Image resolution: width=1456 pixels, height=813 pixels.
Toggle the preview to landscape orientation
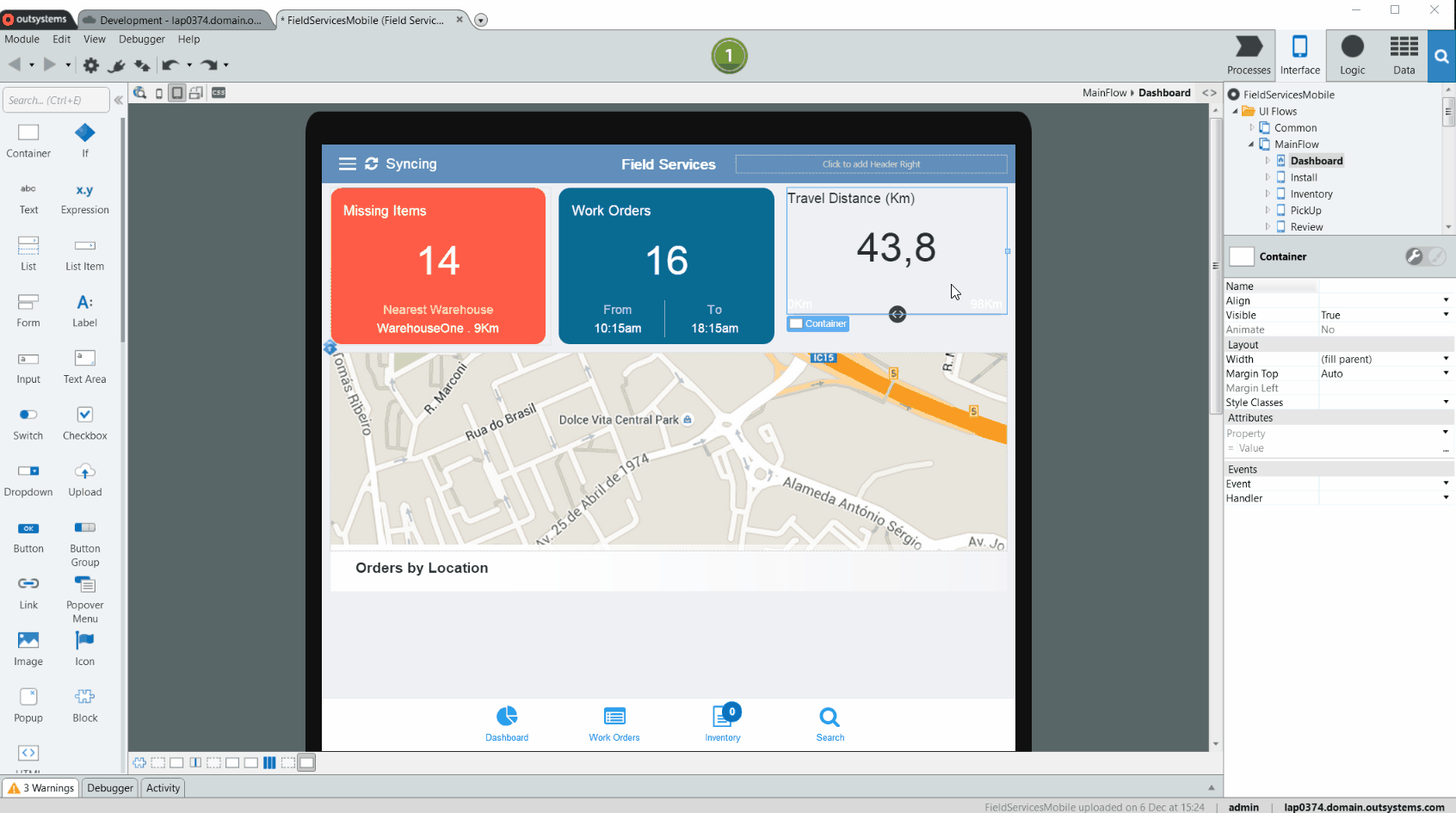coord(196,92)
